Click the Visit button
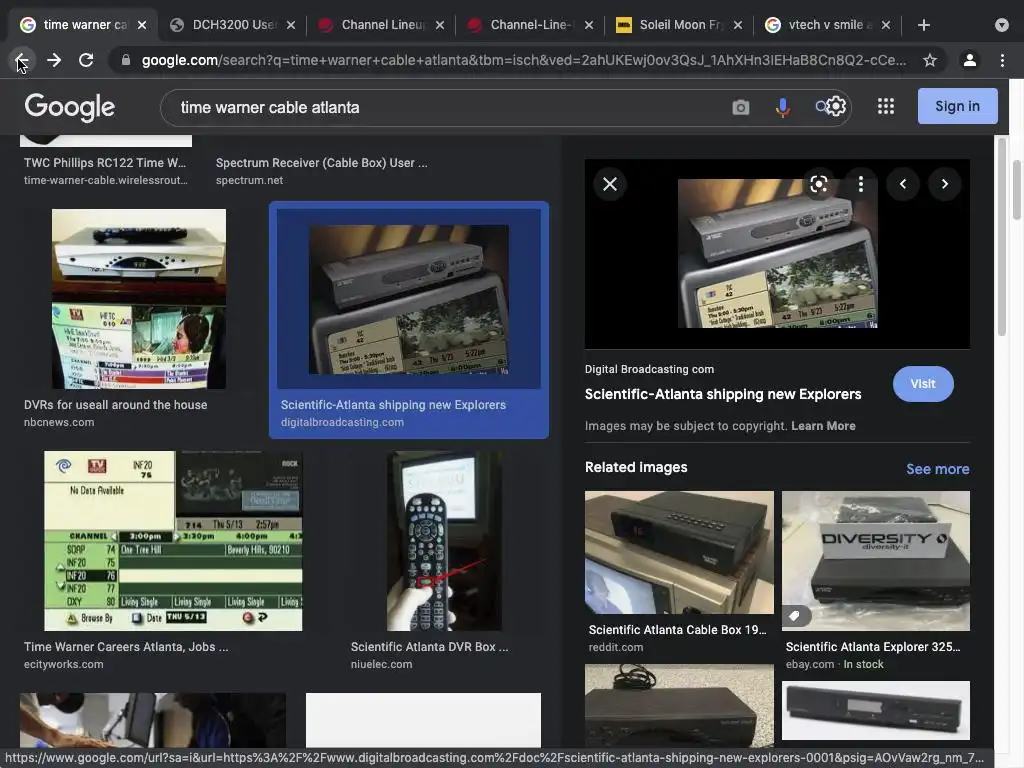 [923, 384]
